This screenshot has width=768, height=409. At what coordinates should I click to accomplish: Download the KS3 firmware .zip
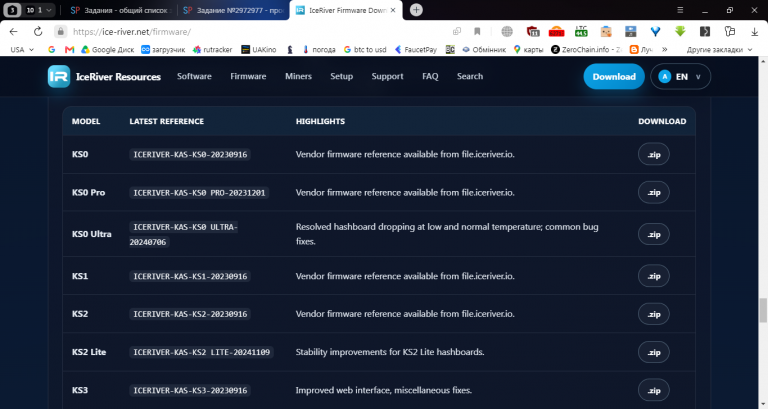pyautogui.click(x=653, y=390)
